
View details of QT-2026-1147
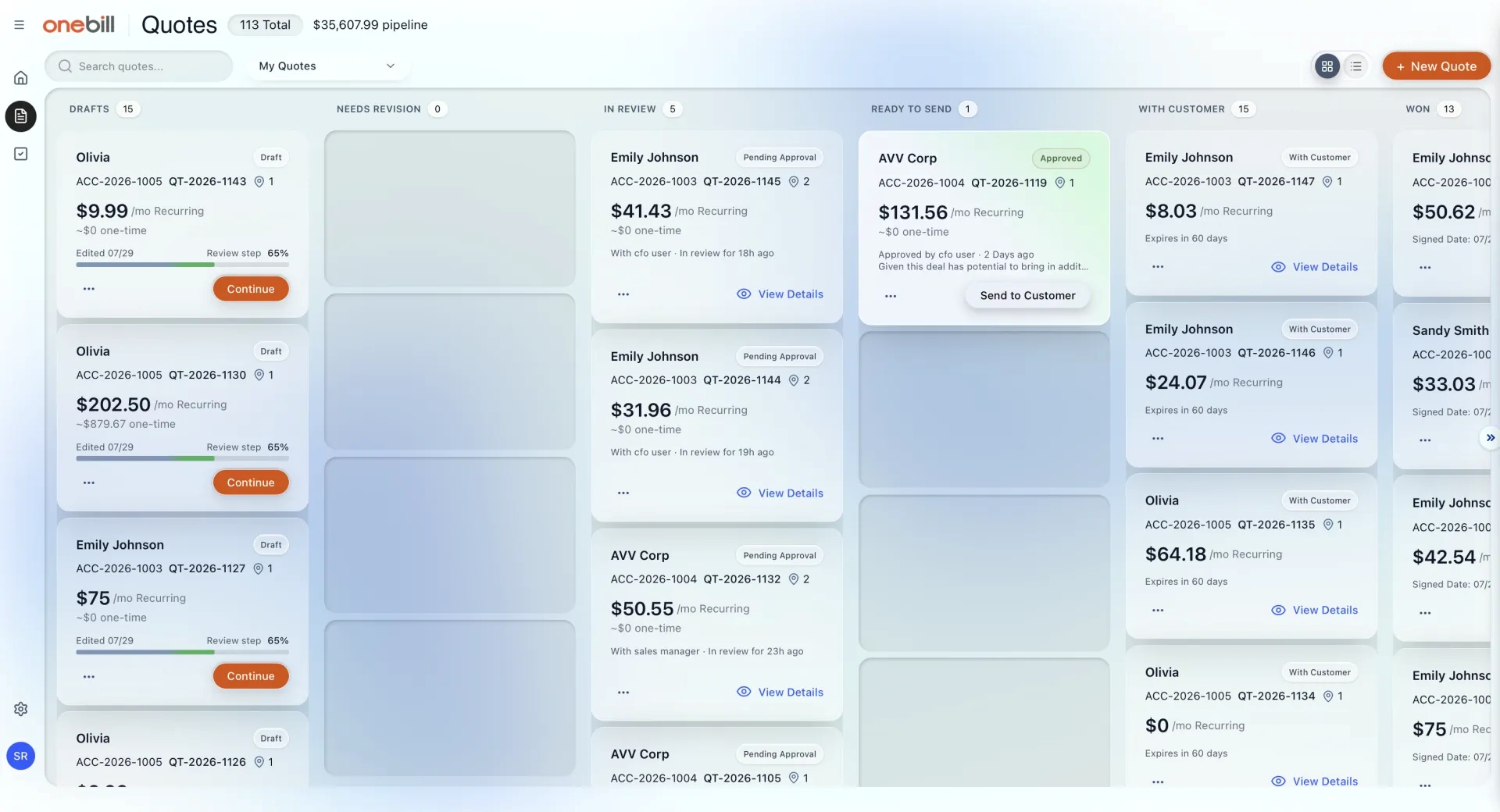coord(1314,267)
